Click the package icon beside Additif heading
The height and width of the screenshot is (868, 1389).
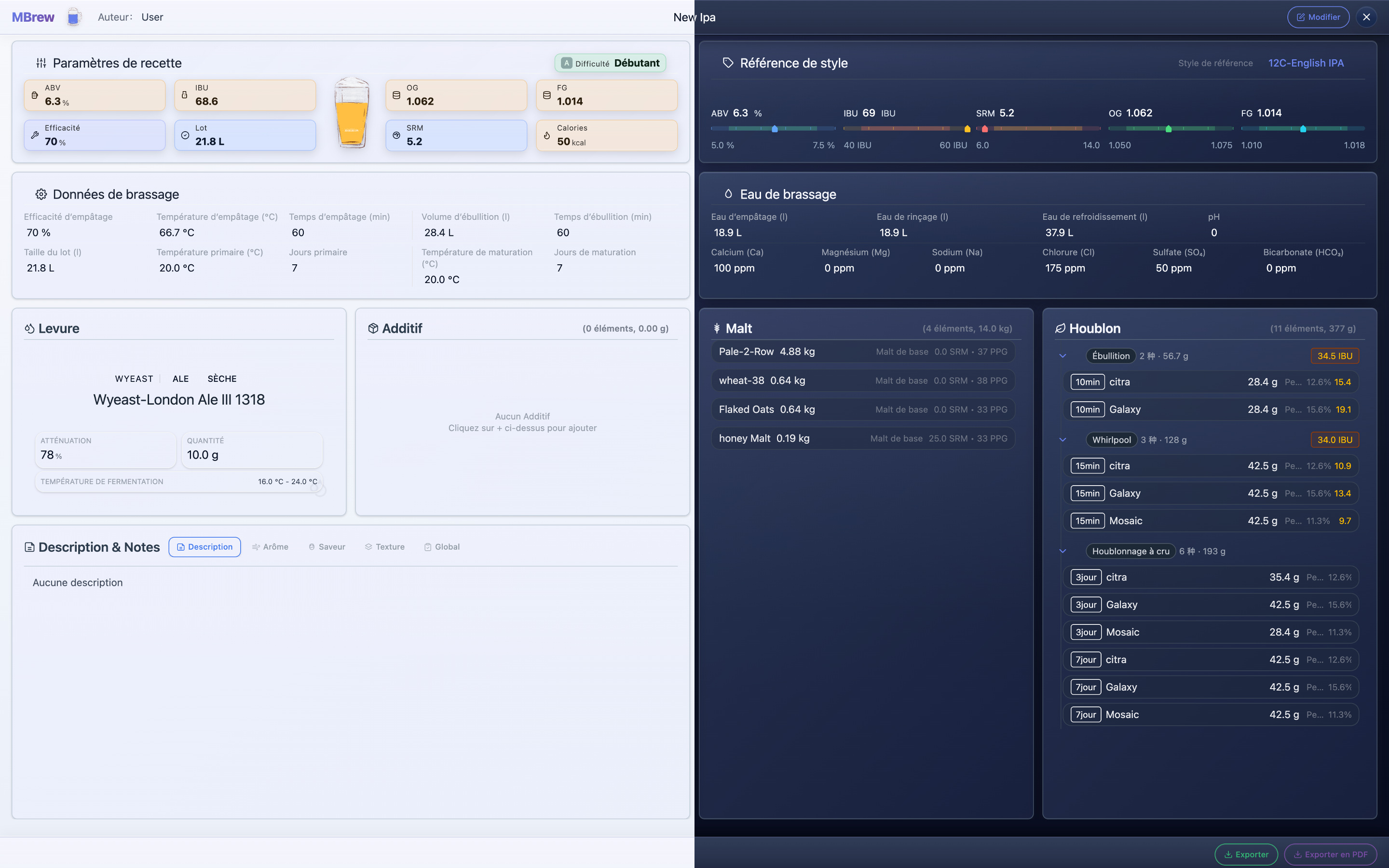coord(373,328)
